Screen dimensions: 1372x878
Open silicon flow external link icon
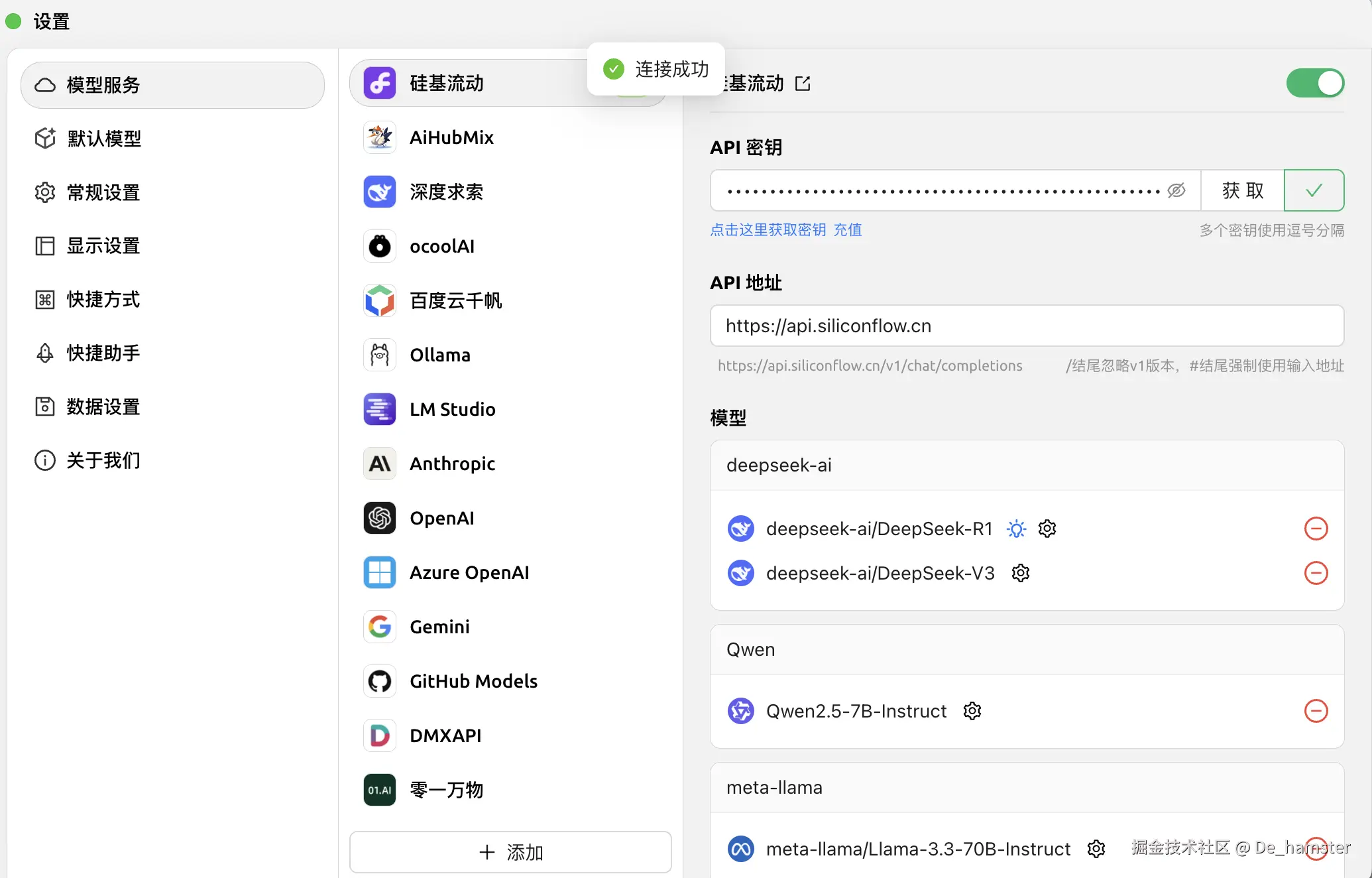803,84
